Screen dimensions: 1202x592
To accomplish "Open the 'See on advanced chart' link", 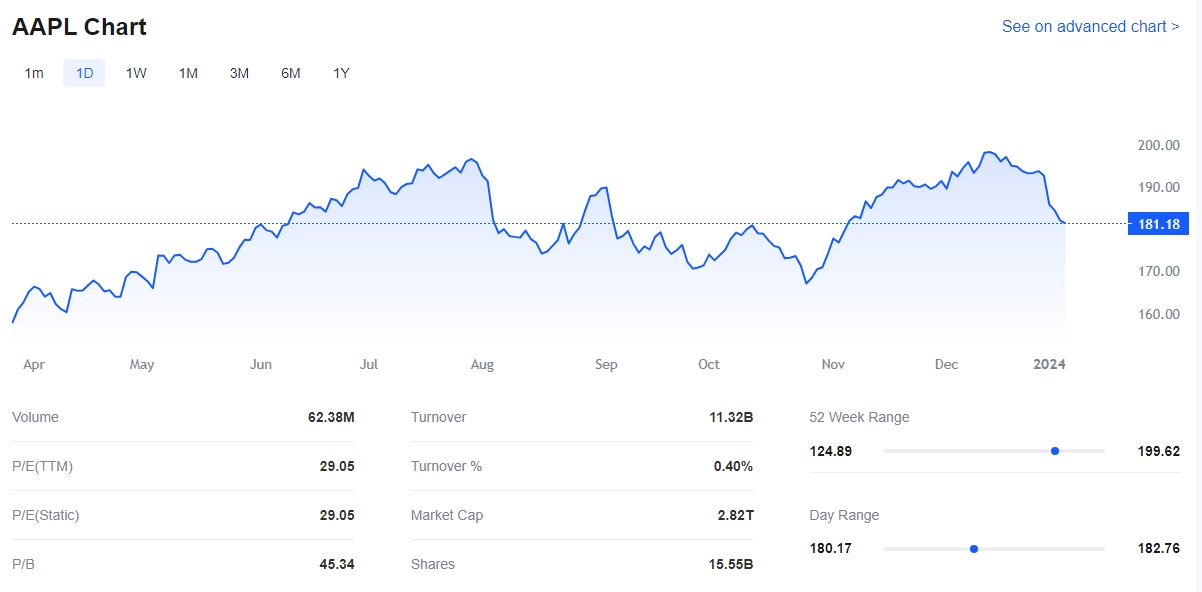I will point(1090,27).
